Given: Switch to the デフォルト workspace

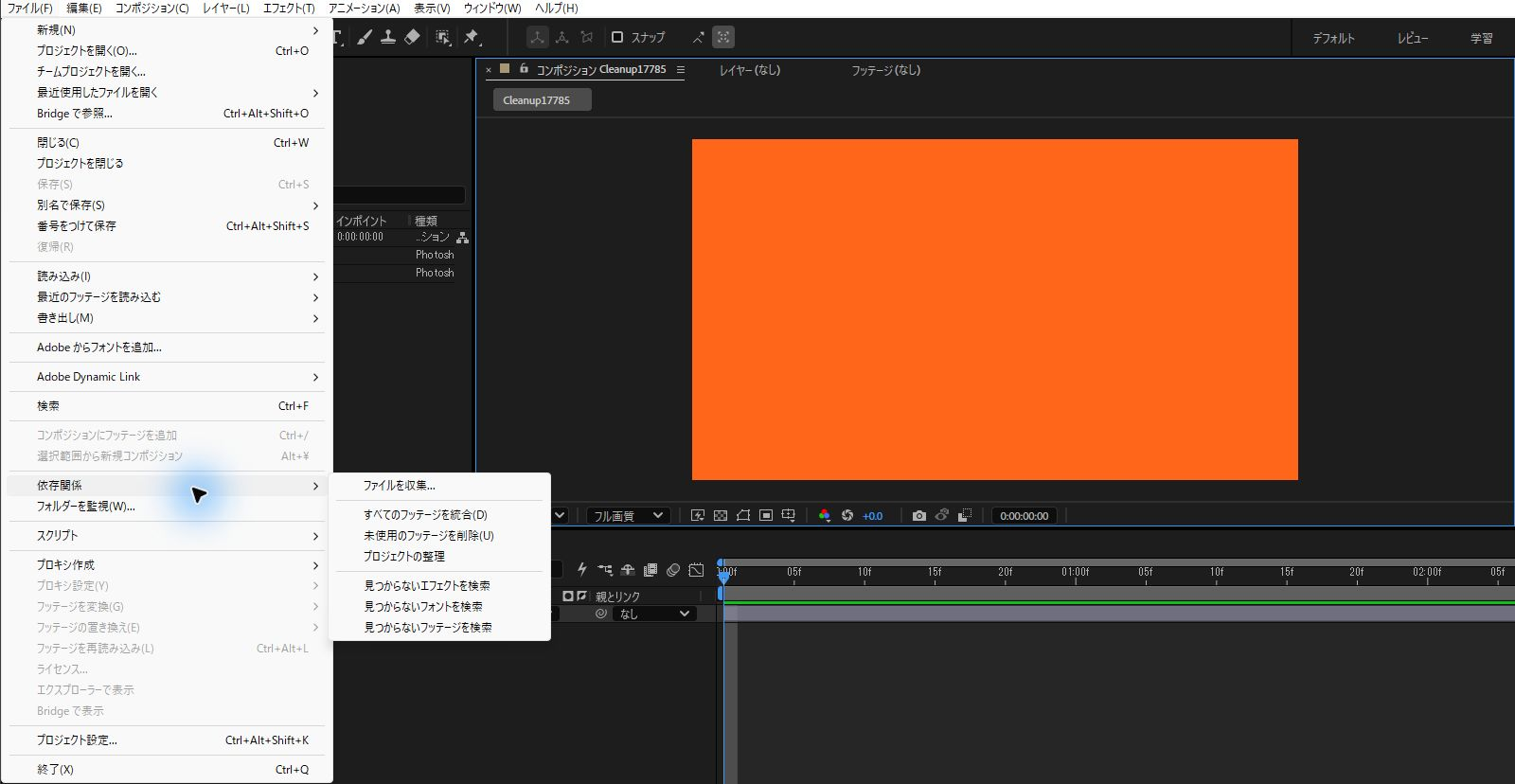Looking at the screenshot, I should coord(1333,38).
